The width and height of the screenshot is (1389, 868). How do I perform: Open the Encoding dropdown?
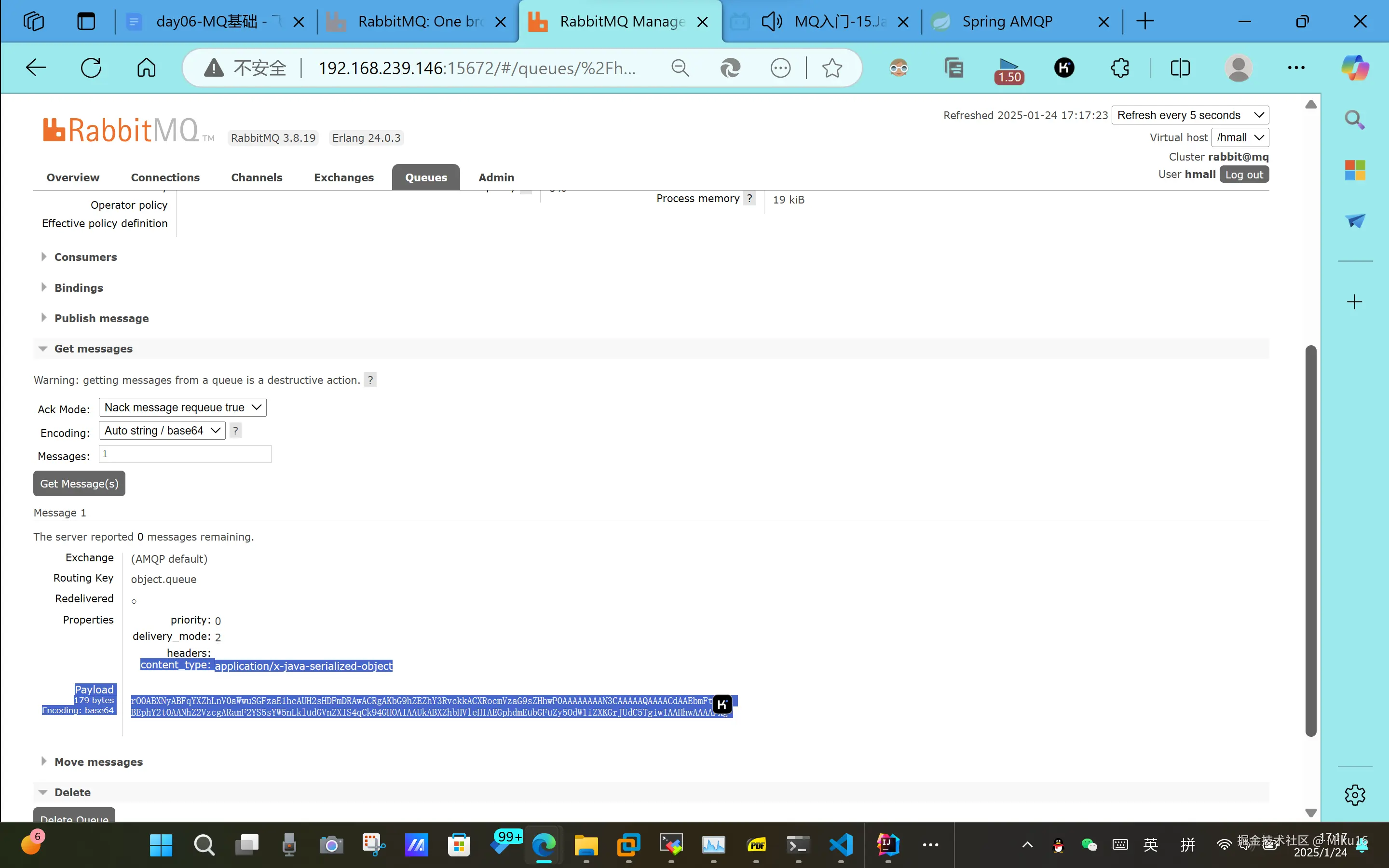click(x=163, y=431)
